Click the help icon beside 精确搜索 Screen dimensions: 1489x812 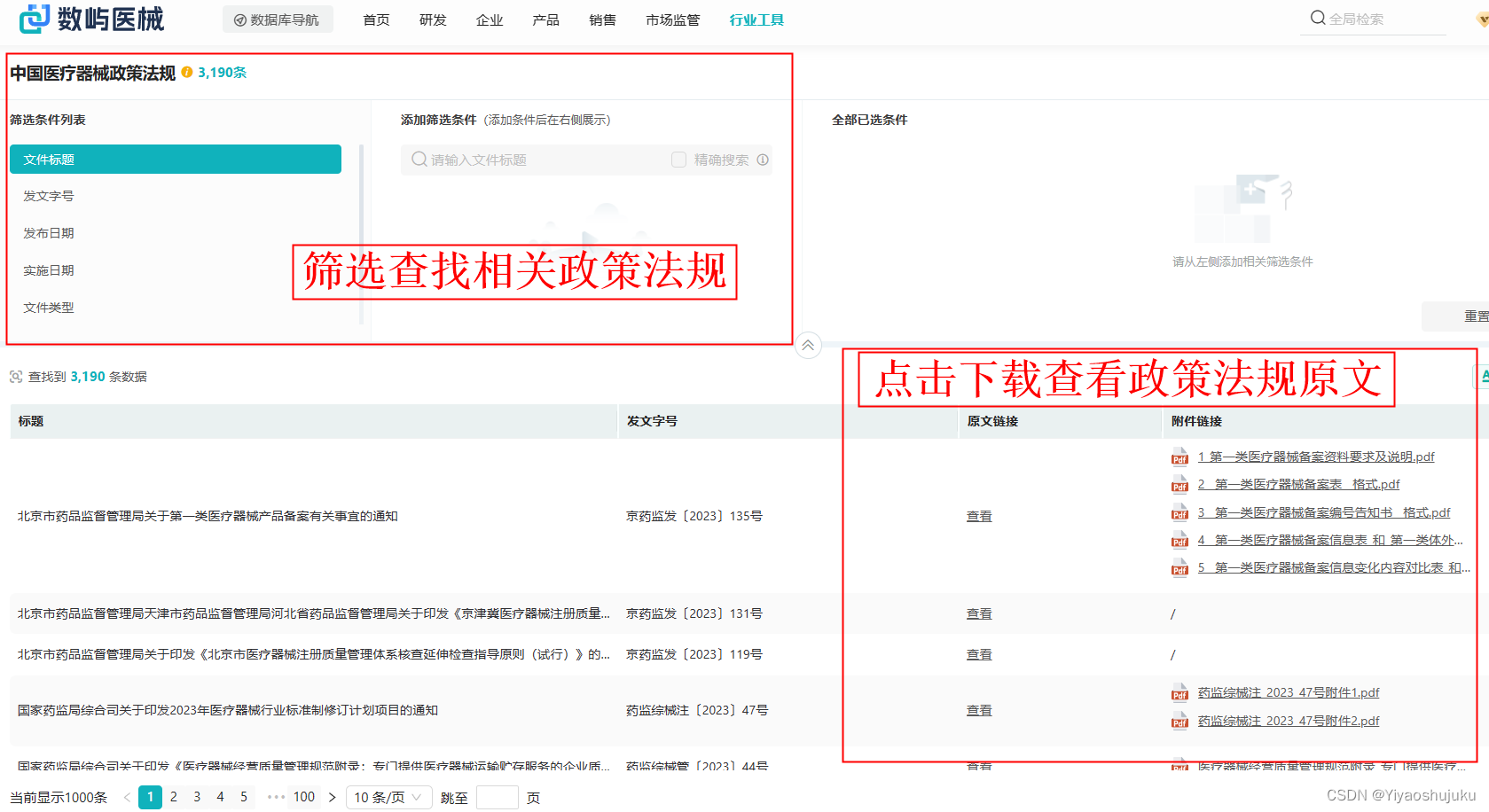[x=763, y=160]
